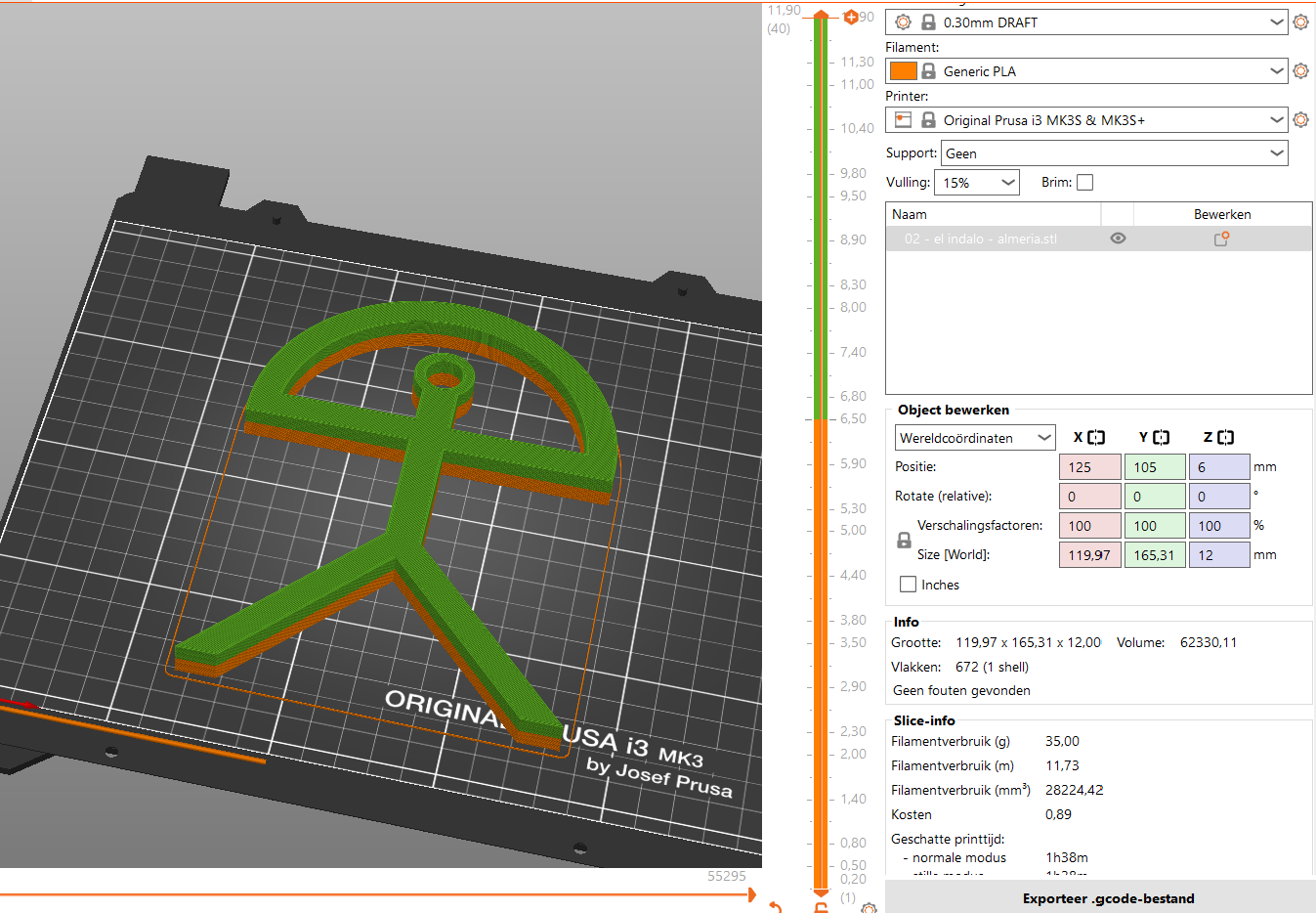Click the 6,50 layer height tick label
1316x913 pixels.
pyautogui.click(x=853, y=418)
